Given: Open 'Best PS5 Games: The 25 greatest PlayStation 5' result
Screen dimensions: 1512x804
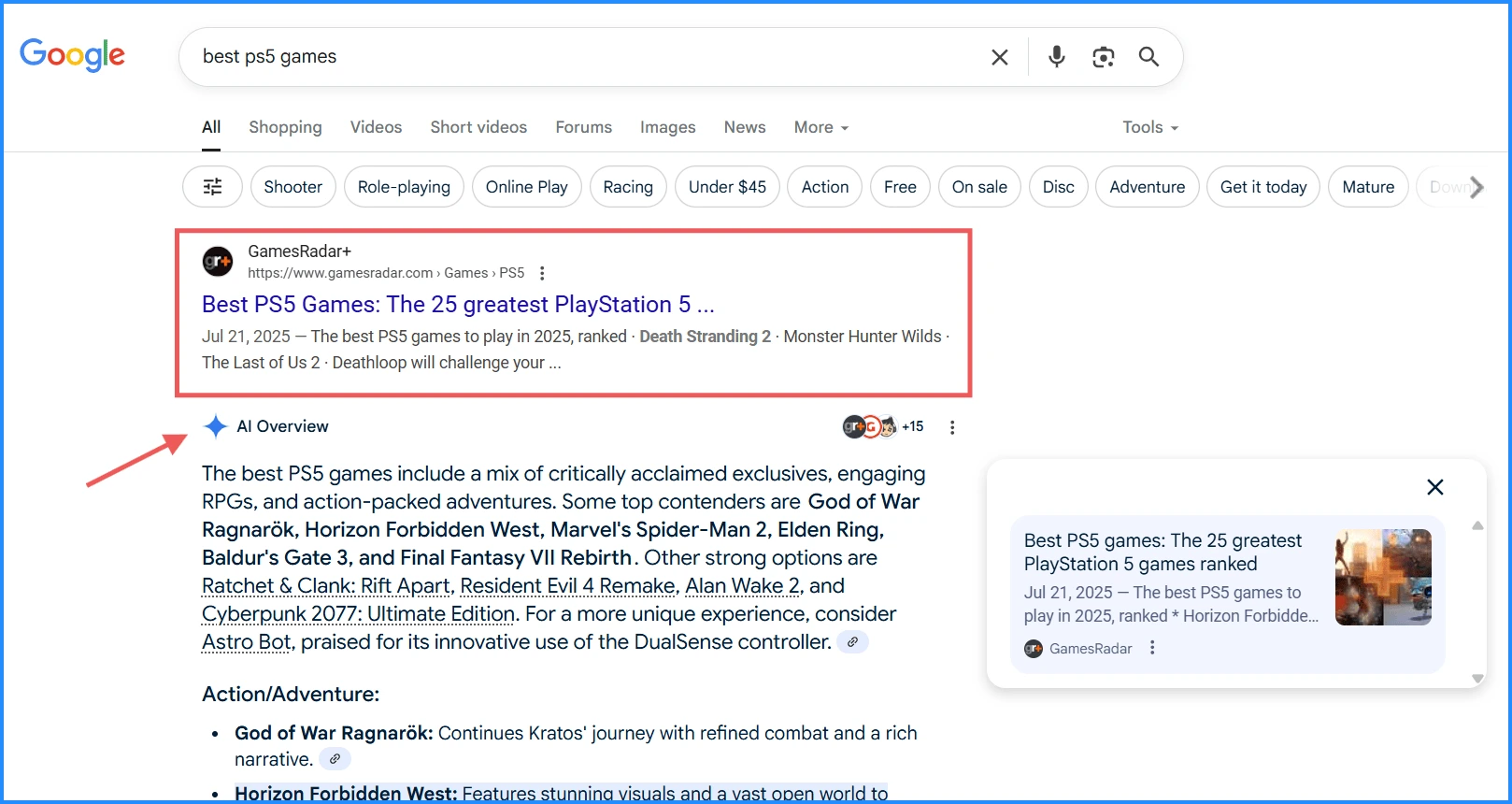Looking at the screenshot, I should click(458, 305).
